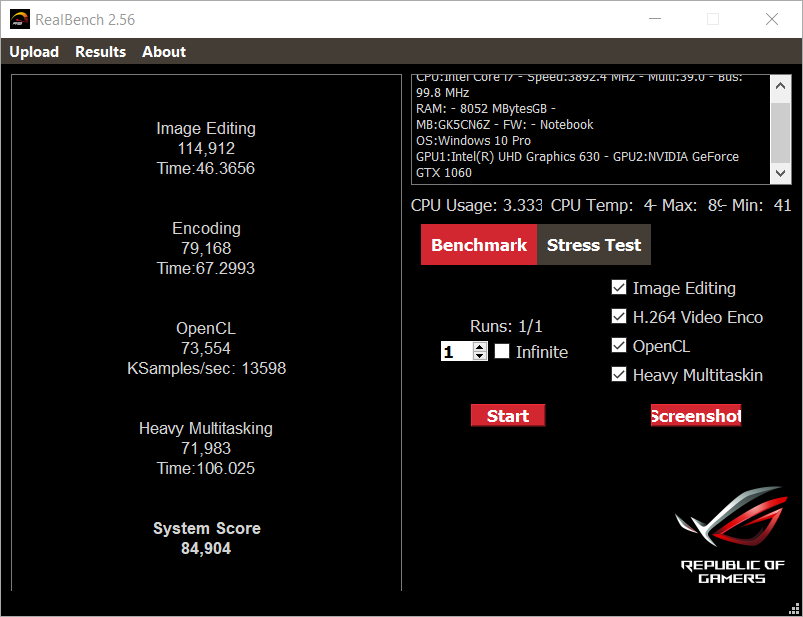
Task: Switch to the Stress Test tab
Action: (594, 245)
